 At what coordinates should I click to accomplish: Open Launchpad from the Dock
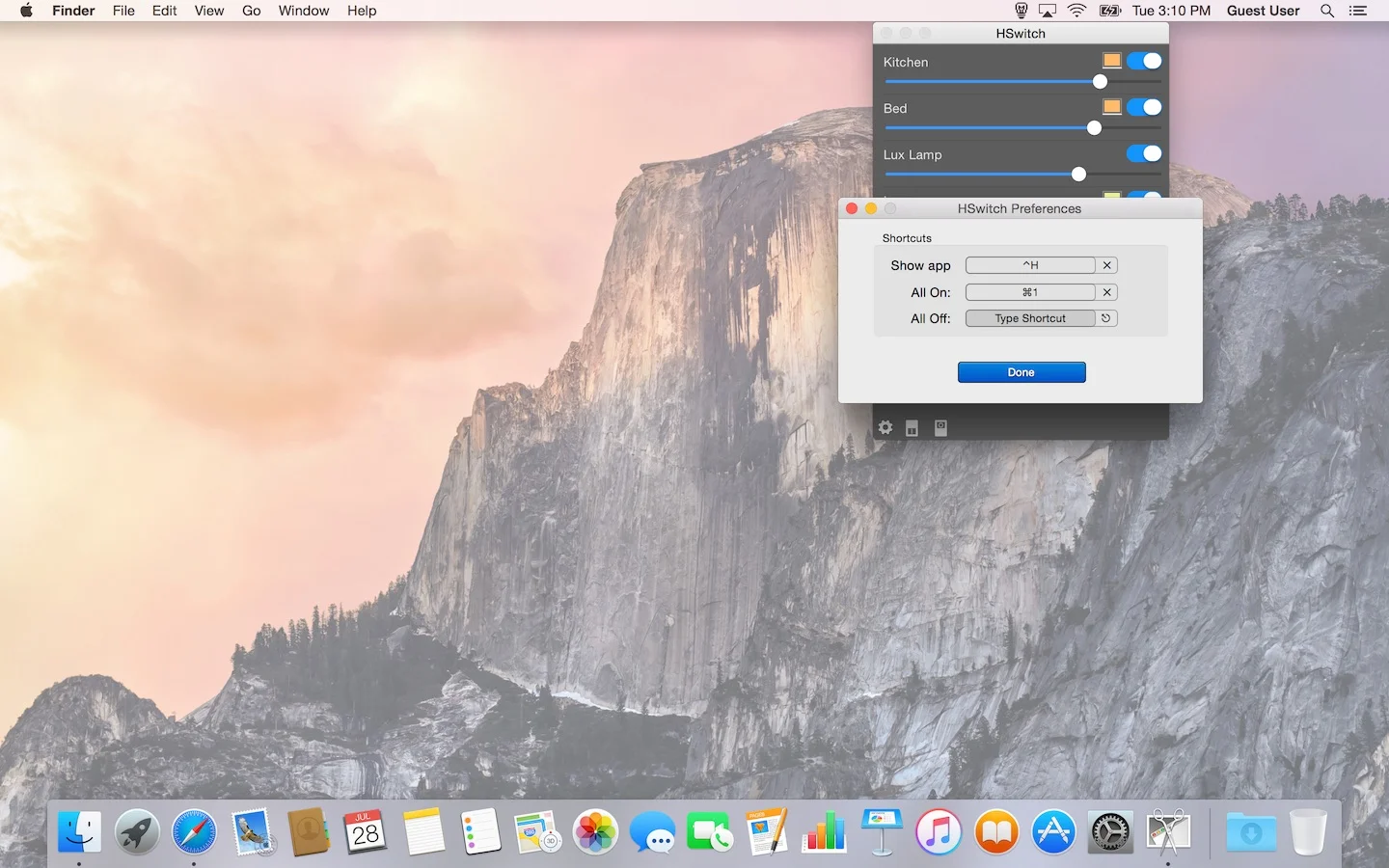[137, 831]
